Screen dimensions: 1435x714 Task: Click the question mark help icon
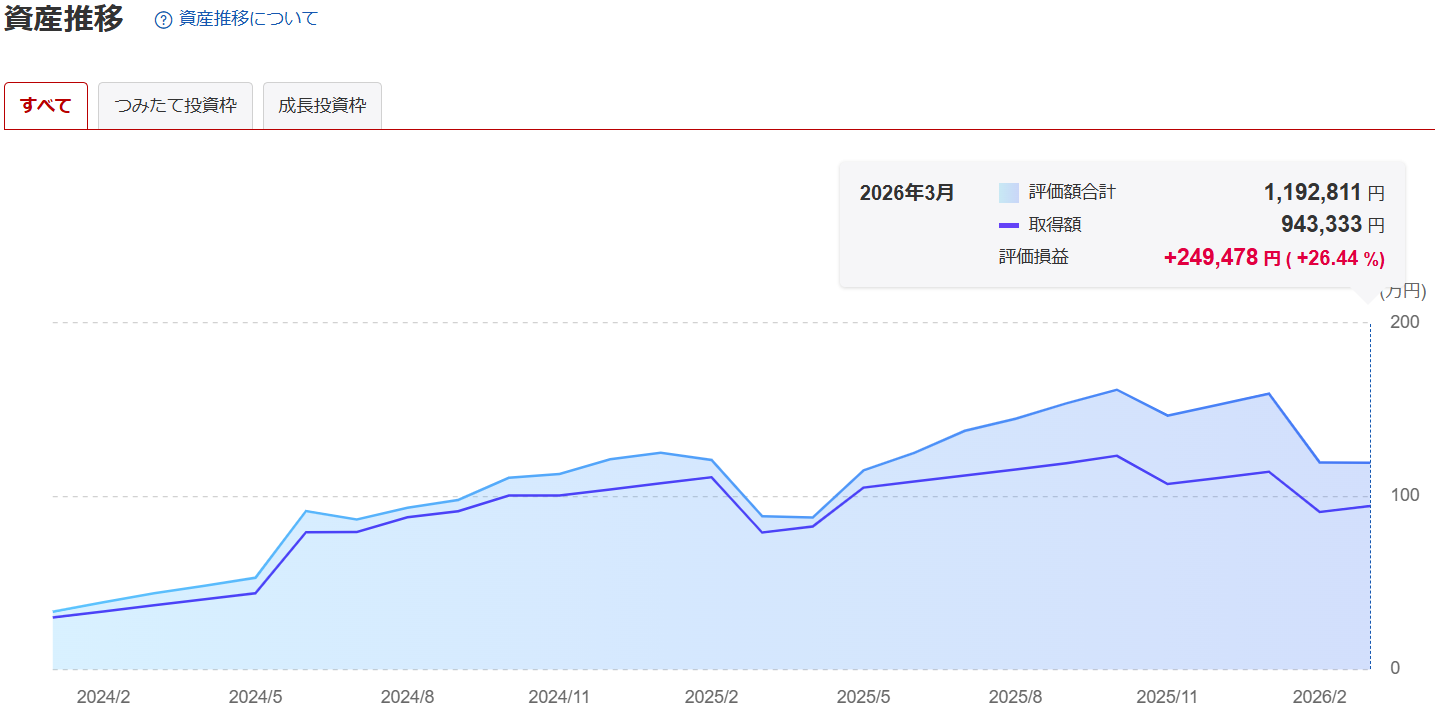tap(164, 20)
